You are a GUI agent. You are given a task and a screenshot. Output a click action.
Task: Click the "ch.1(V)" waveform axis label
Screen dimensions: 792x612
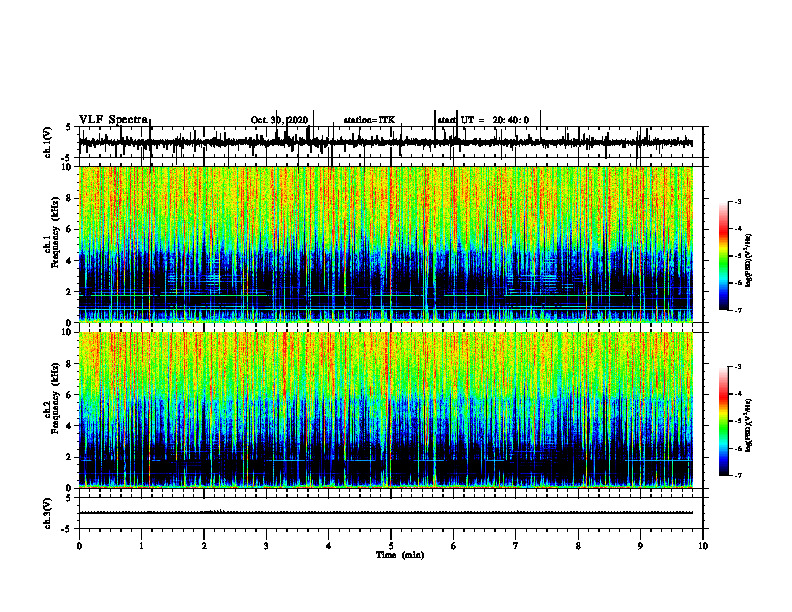[x=47, y=142]
